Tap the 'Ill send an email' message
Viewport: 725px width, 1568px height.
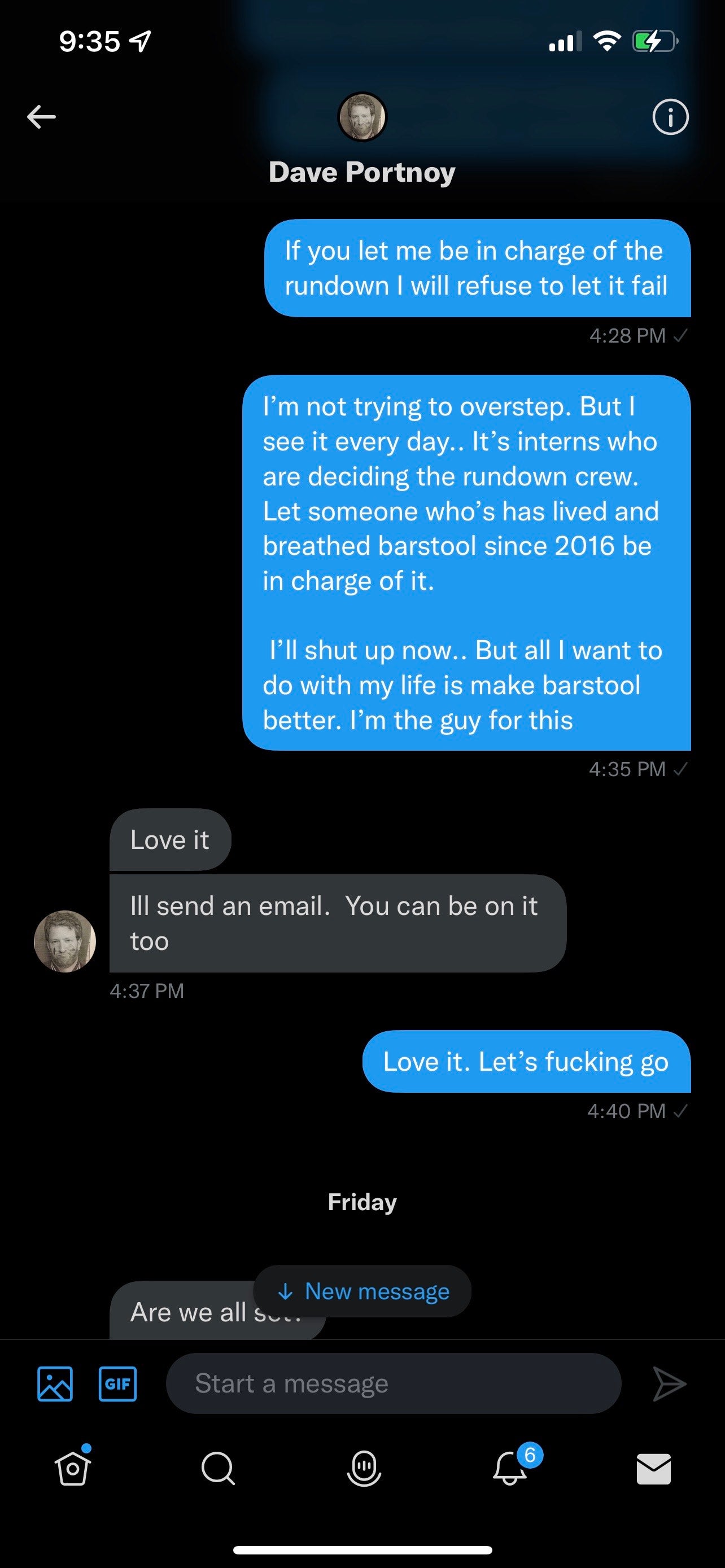tap(337, 923)
